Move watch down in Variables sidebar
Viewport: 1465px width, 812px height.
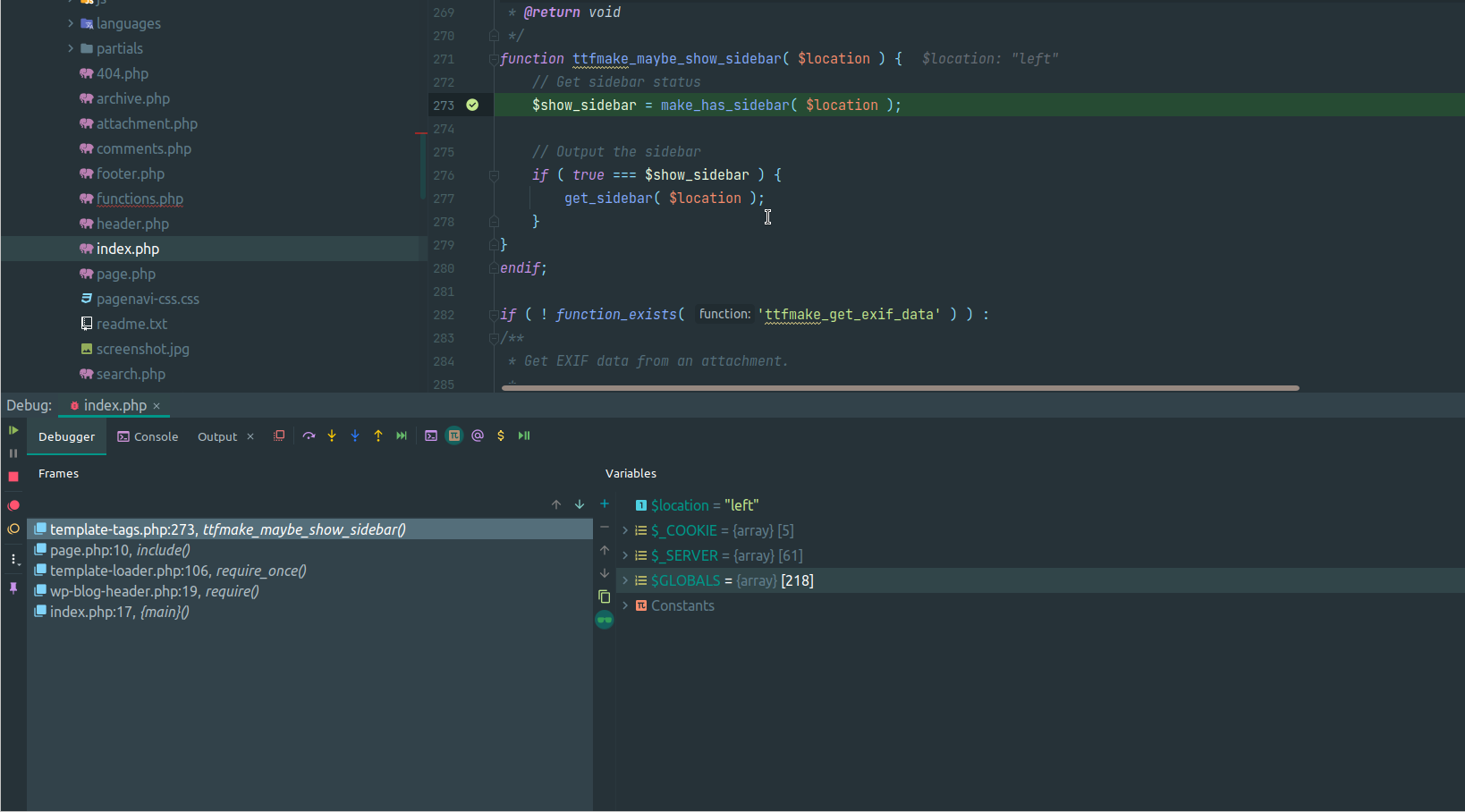tap(605, 573)
